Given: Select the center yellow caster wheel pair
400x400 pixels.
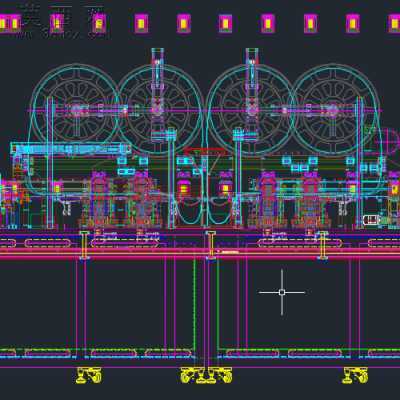Looking at the screenshot, I should 206,375.
